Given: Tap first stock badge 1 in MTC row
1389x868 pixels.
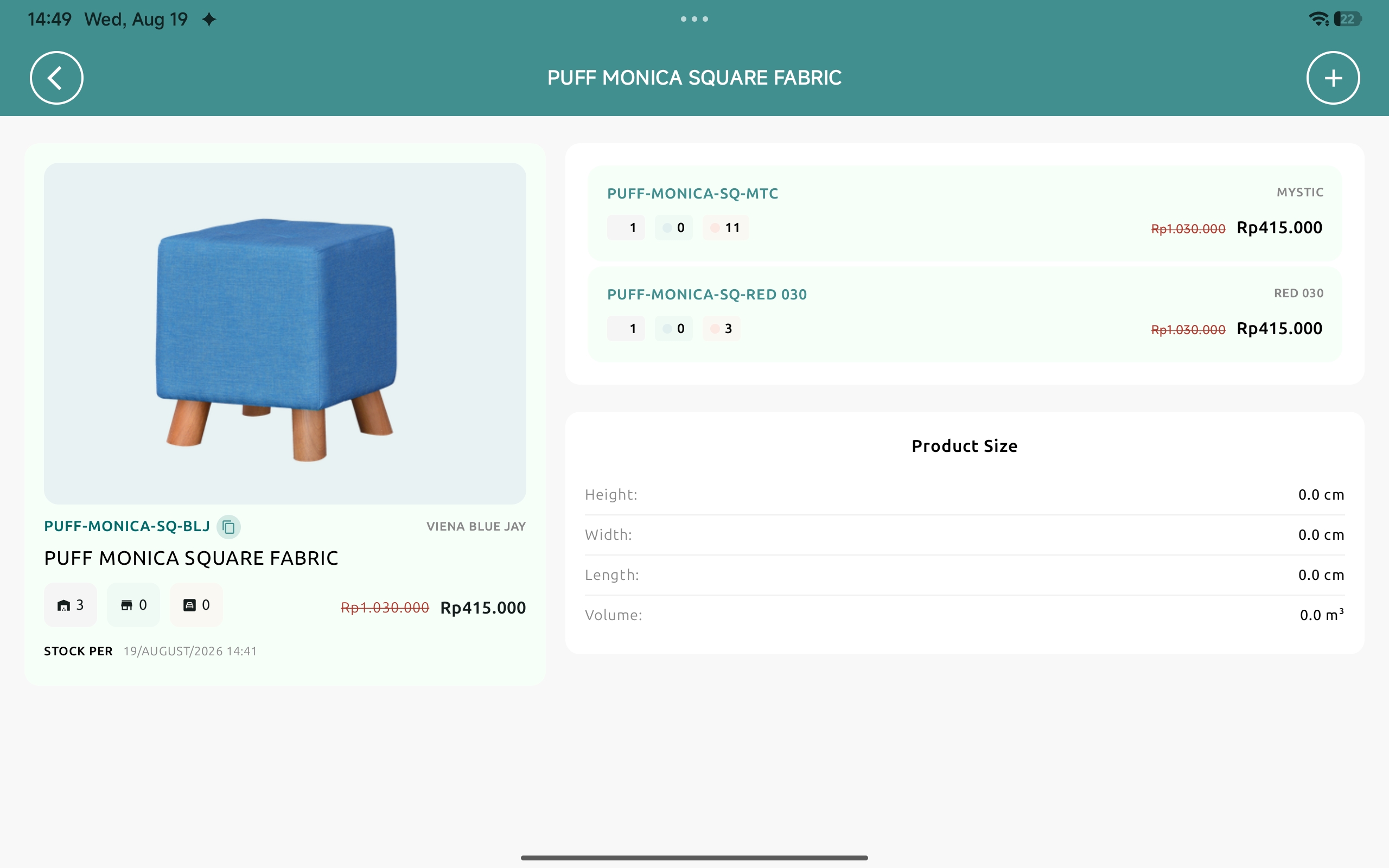Looking at the screenshot, I should [626, 228].
